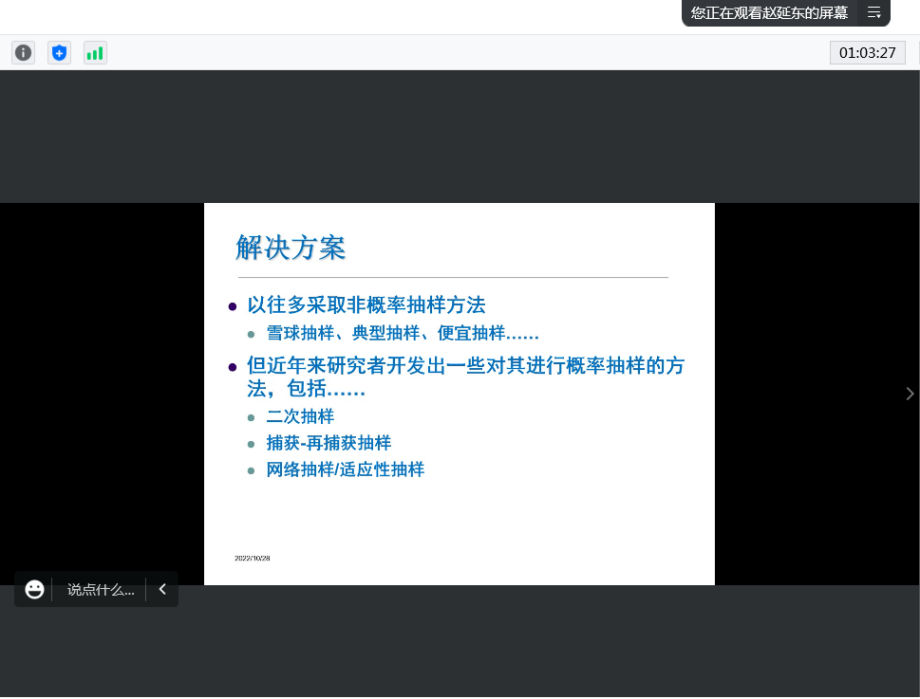Click the 01:03:27 meeting timer
Viewport: 920px width, 699px height.
click(867, 53)
